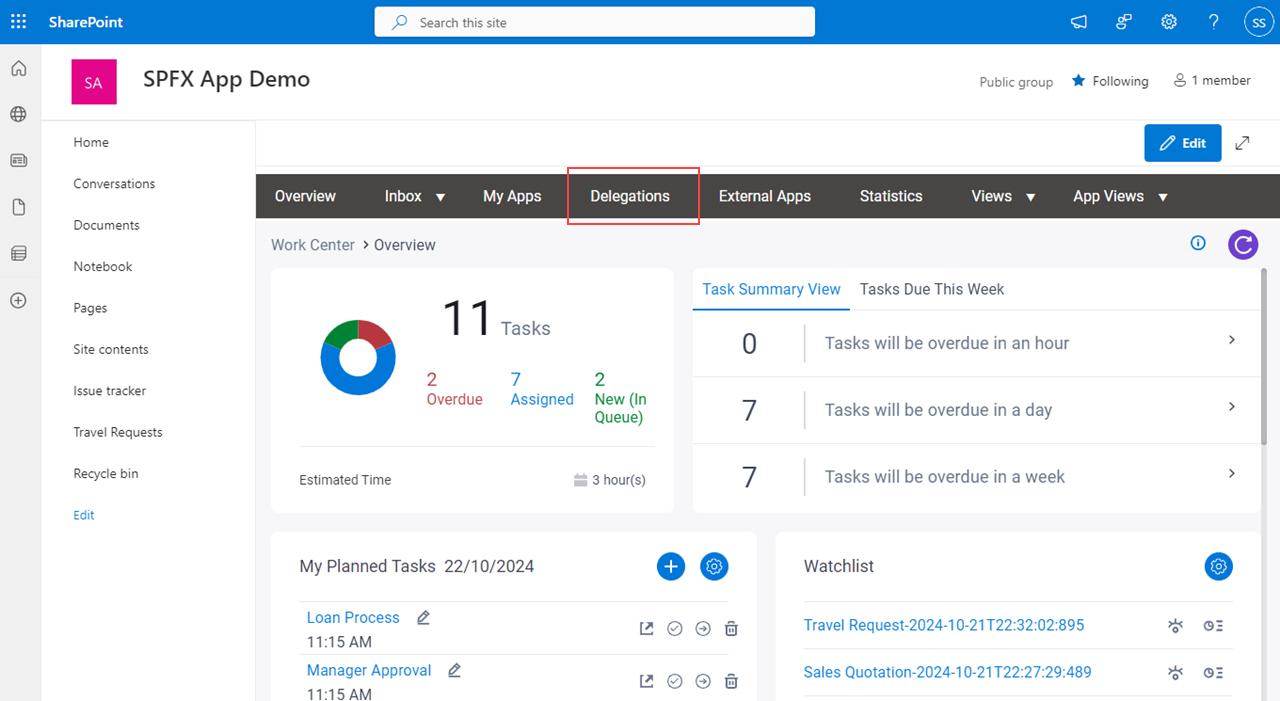The height and width of the screenshot is (701, 1280).
Task: Click the Edit link under site navigation
Action: point(84,515)
